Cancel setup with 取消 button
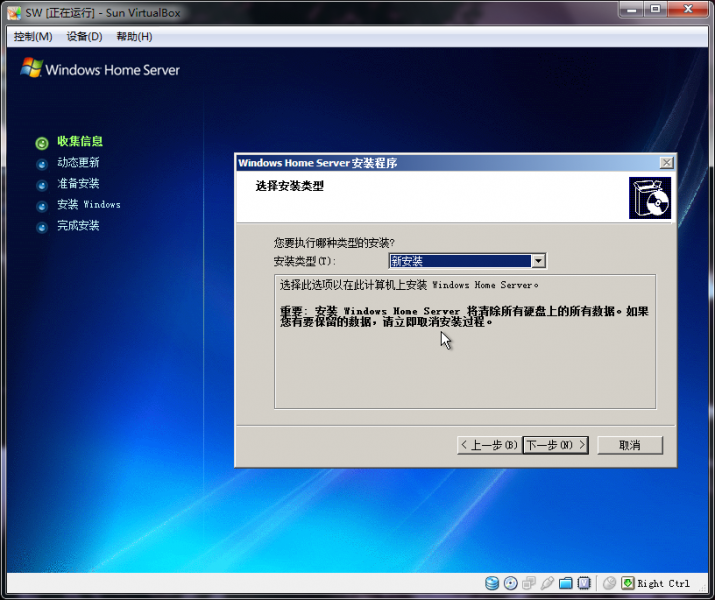 click(x=630, y=445)
